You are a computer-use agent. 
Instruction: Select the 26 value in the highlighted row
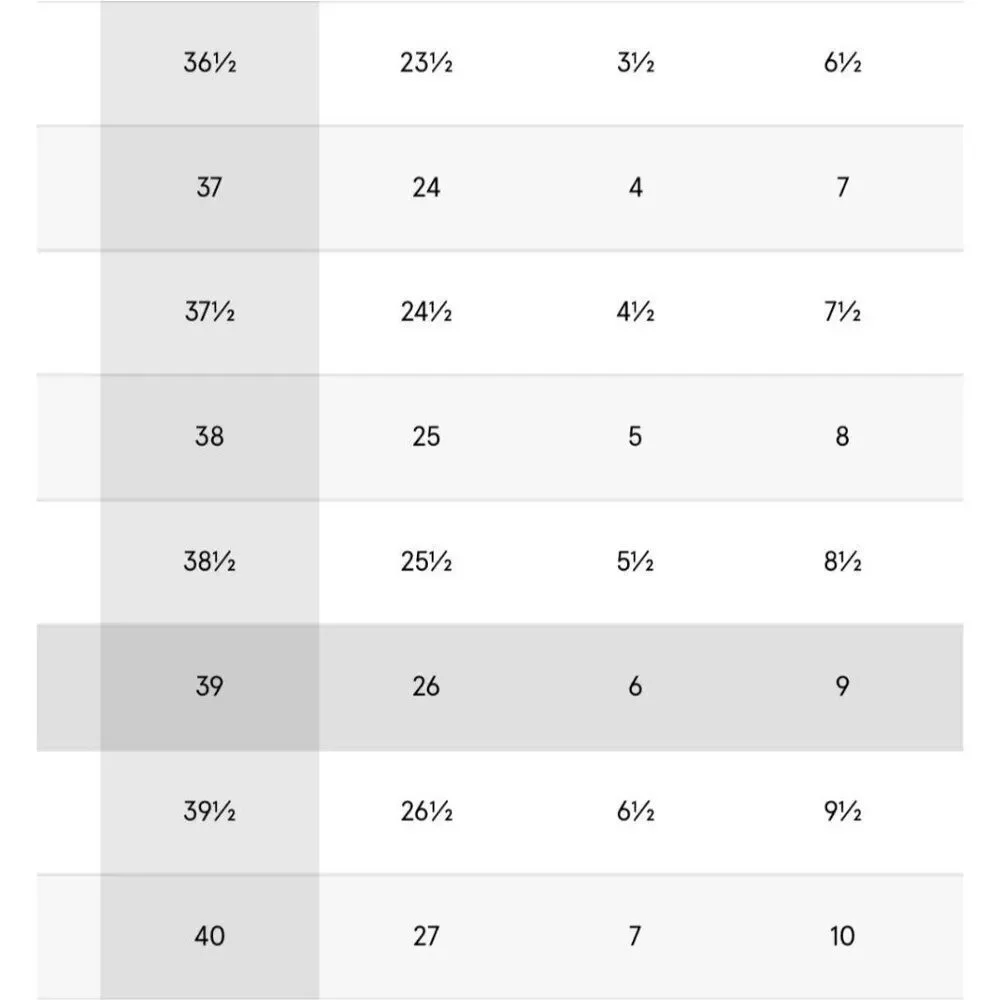pos(426,687)
